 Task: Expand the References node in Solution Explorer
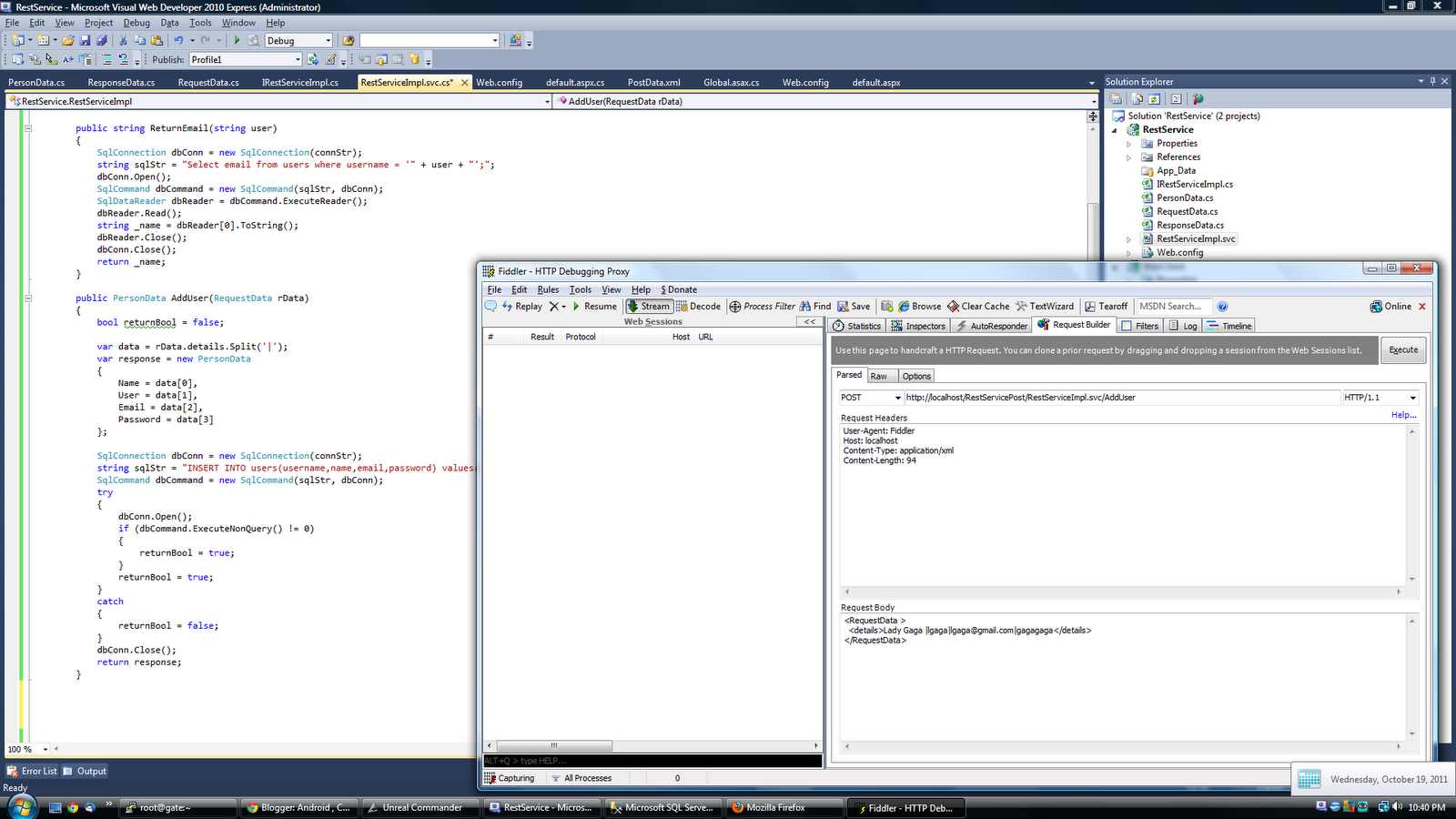point(1129,157)
